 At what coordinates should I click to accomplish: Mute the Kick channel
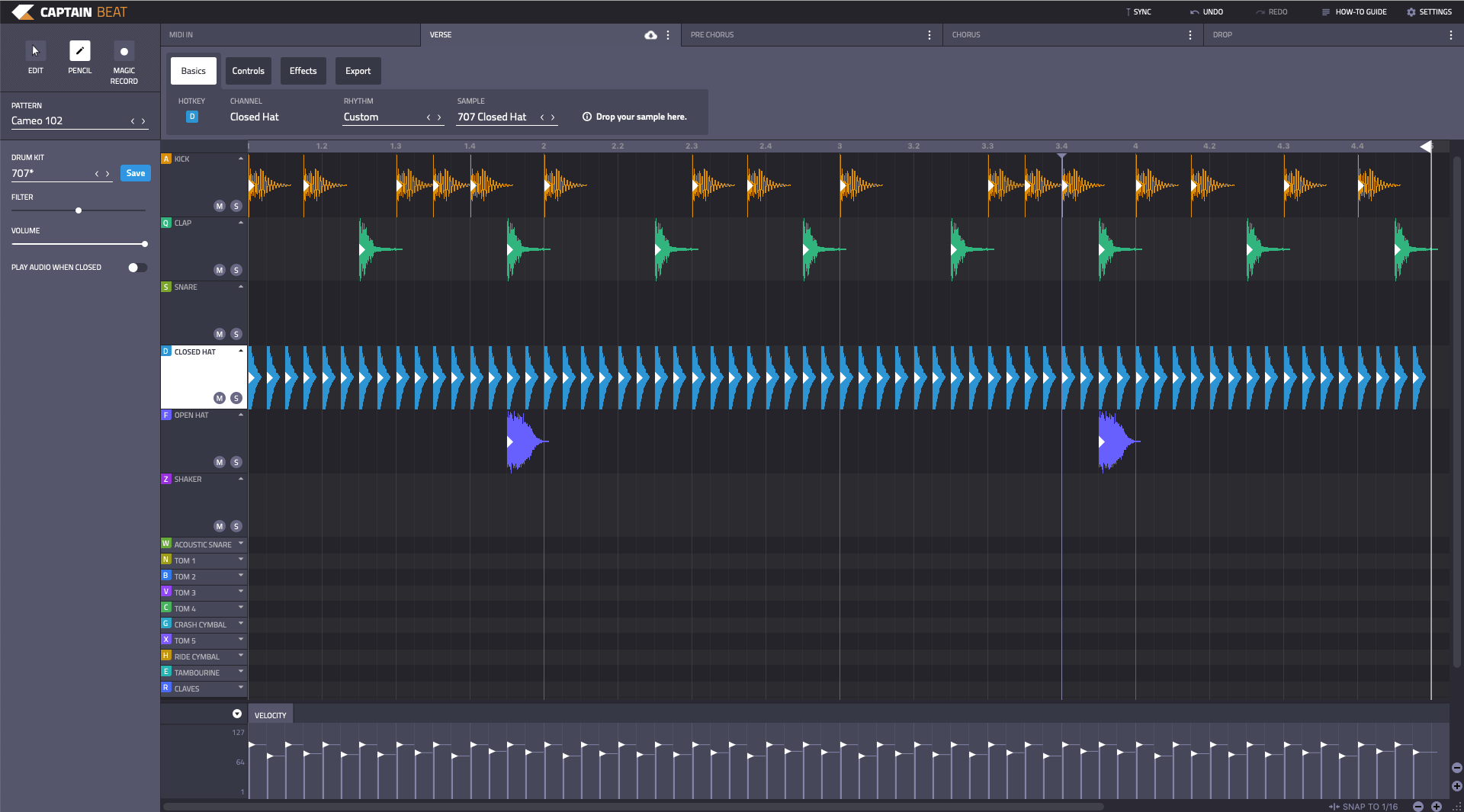click(220, 206)
